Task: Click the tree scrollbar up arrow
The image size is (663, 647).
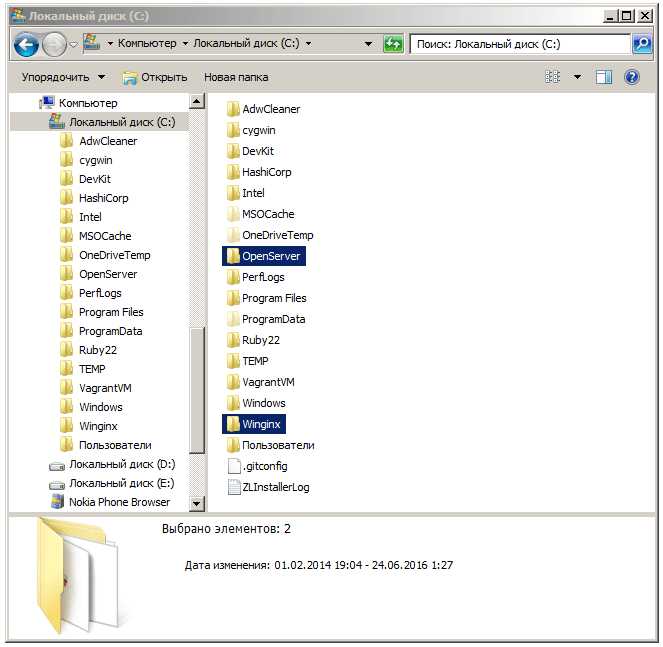Action: (x=197, y=101)
